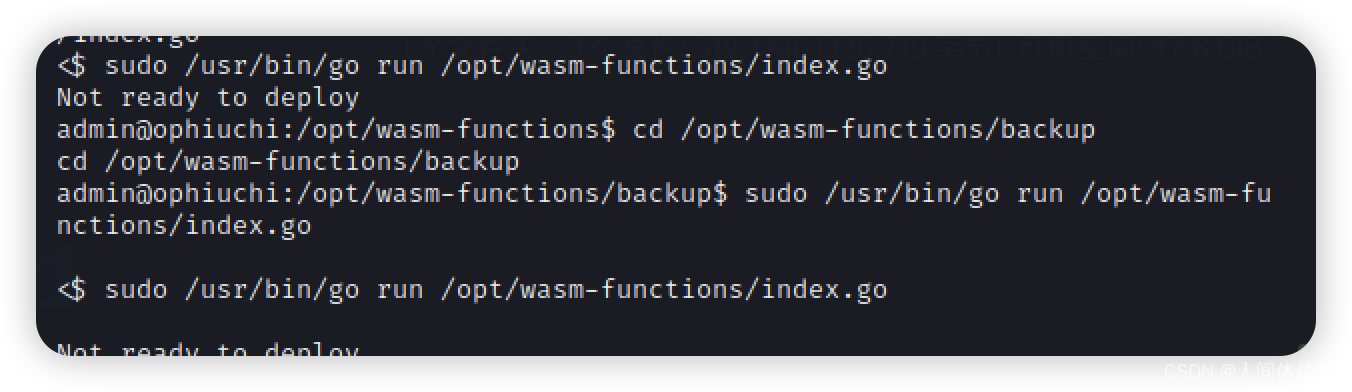Click the cut-off "Not ready to deploy" at bottom

click(208, 350)
